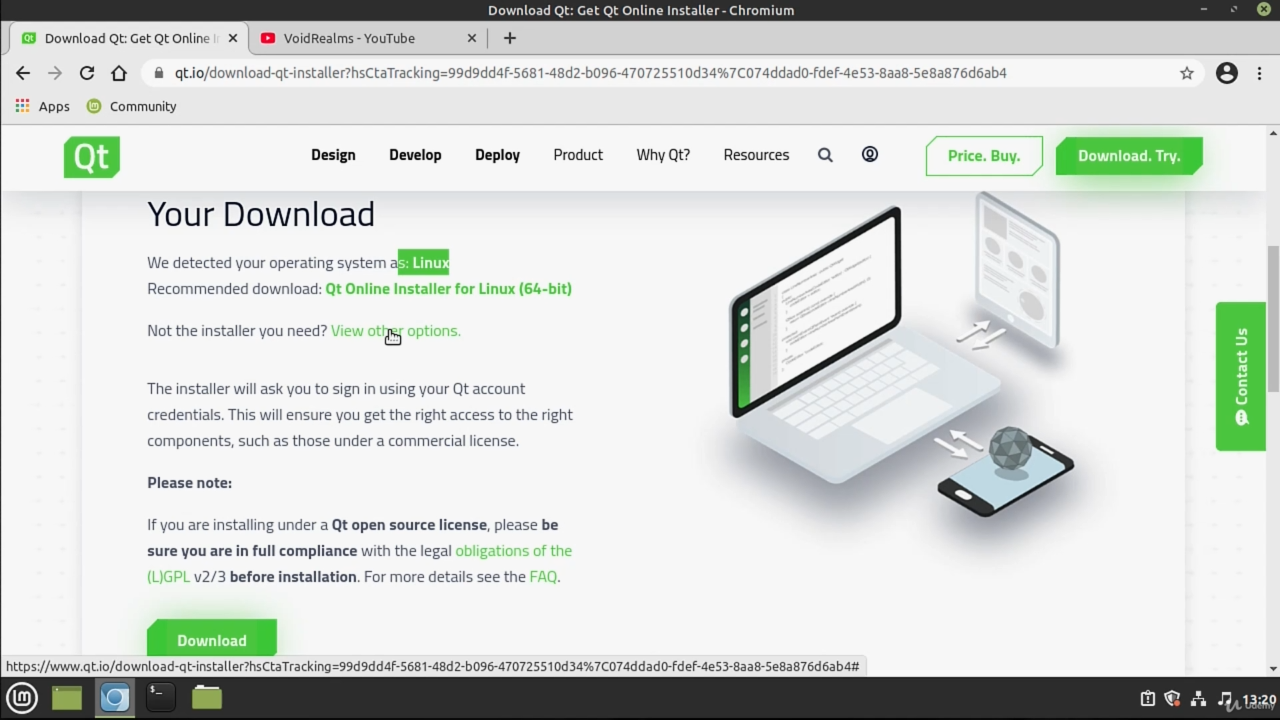This screenshot has width=1280, height=720.
Task: Open the Linux Mint menu button
Action: (22, 698)
